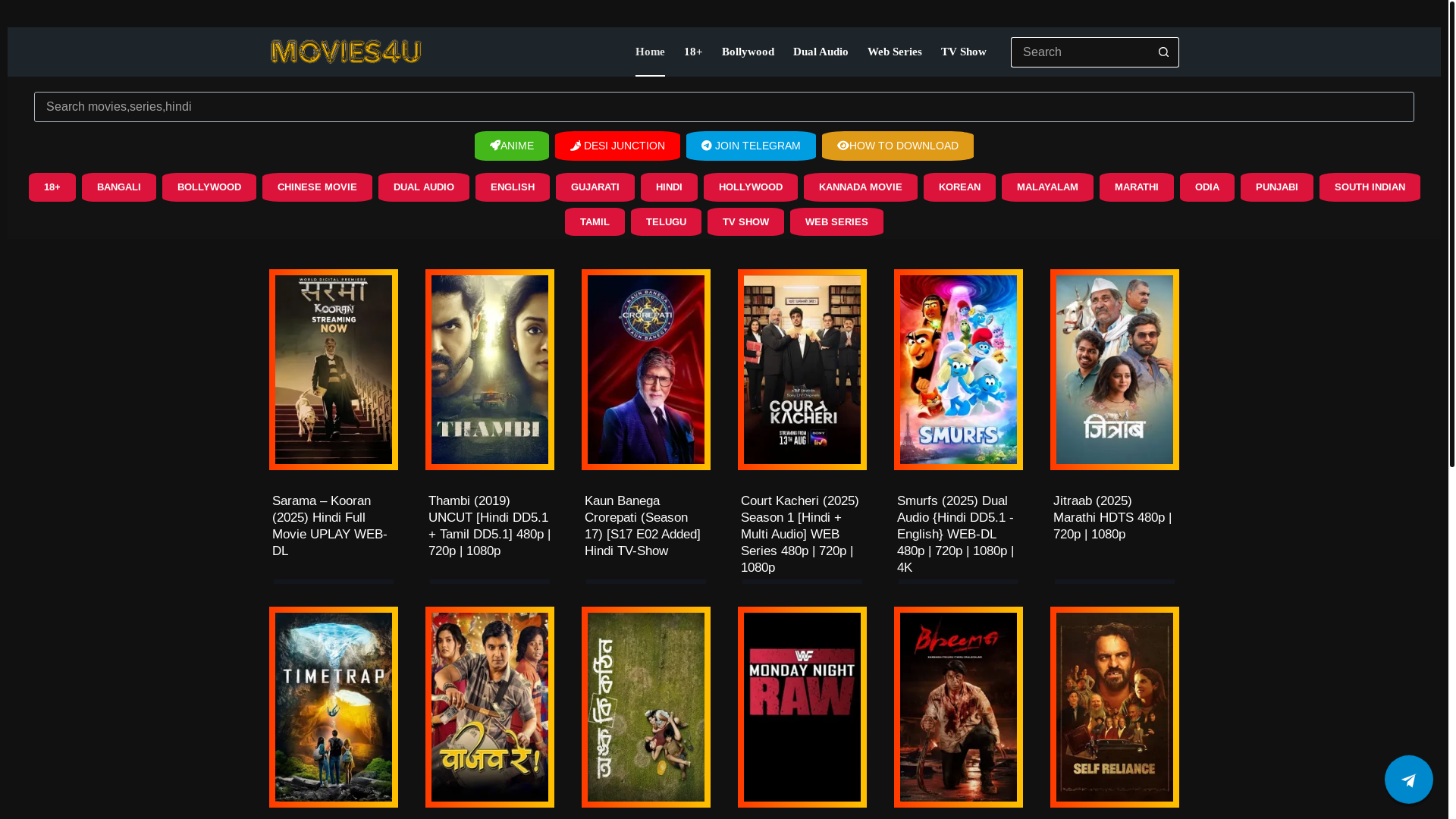This screenshot has height=819, width=1456.
Task: Select the CHINESE MOVIE category tag
Action: click(x=317, y=187)
